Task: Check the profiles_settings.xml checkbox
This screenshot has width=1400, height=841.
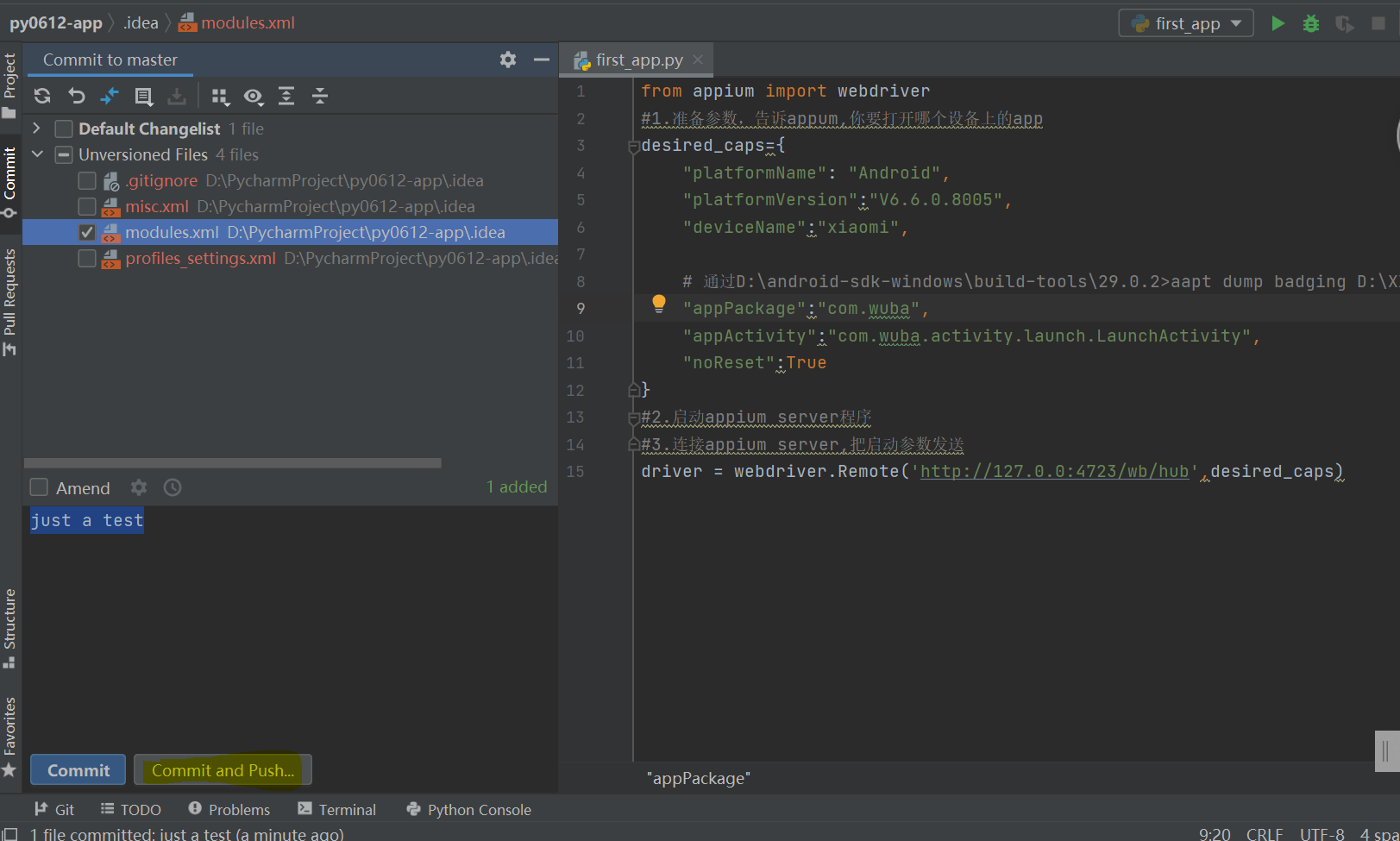Action: pyautogui.click(x=86, y=258)
